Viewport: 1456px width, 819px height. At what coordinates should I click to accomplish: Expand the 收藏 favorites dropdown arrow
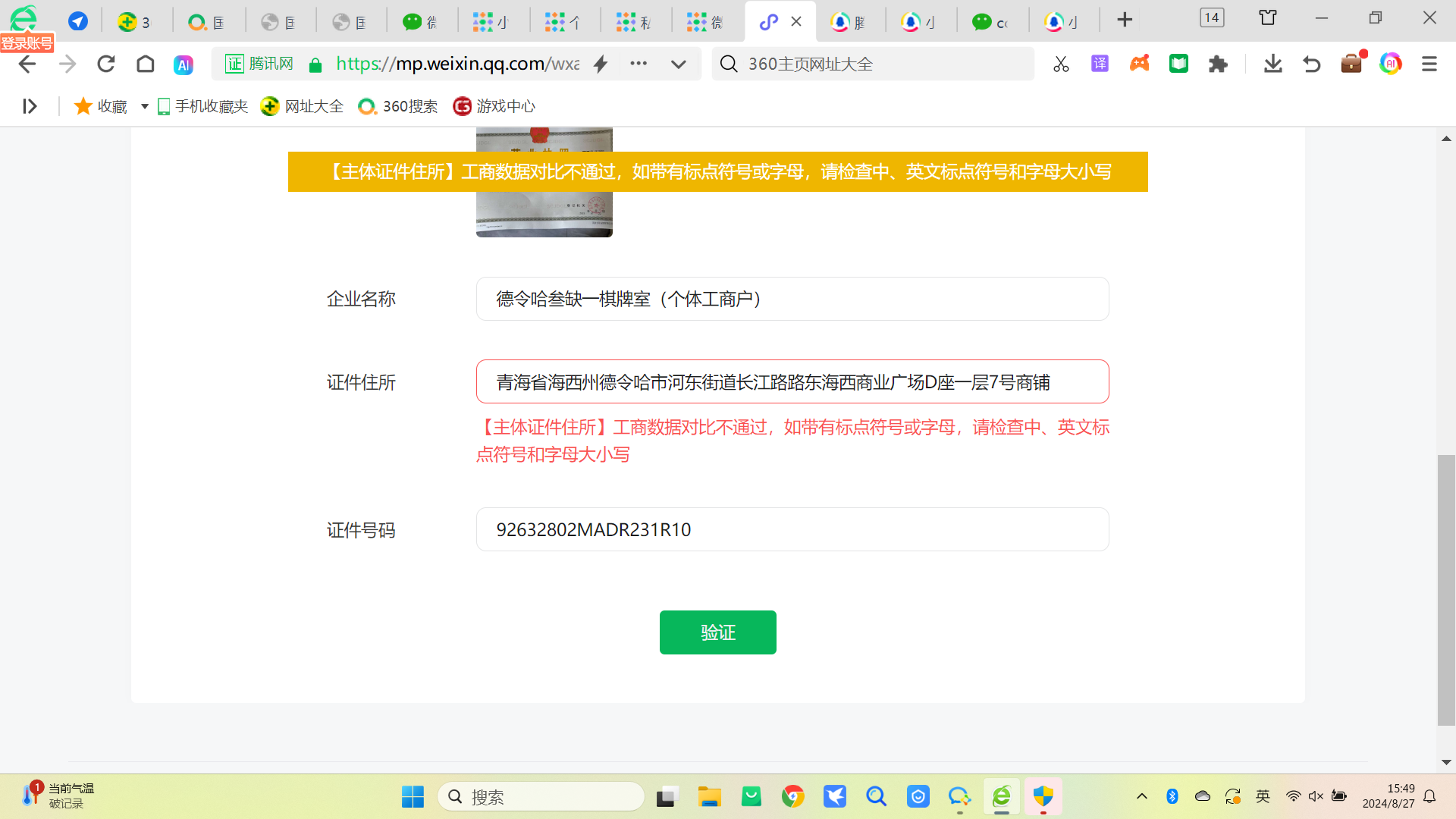144,106
